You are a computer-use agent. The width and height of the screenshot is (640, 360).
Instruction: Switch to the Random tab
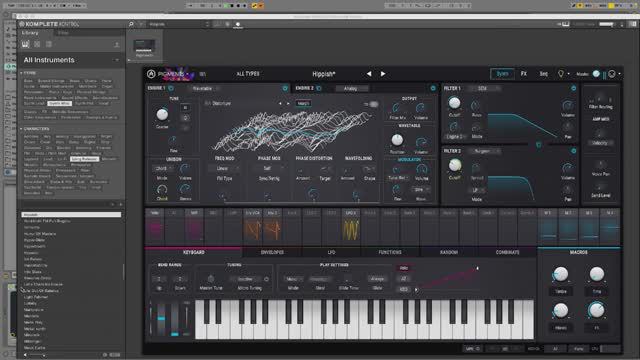pos(449,252)
